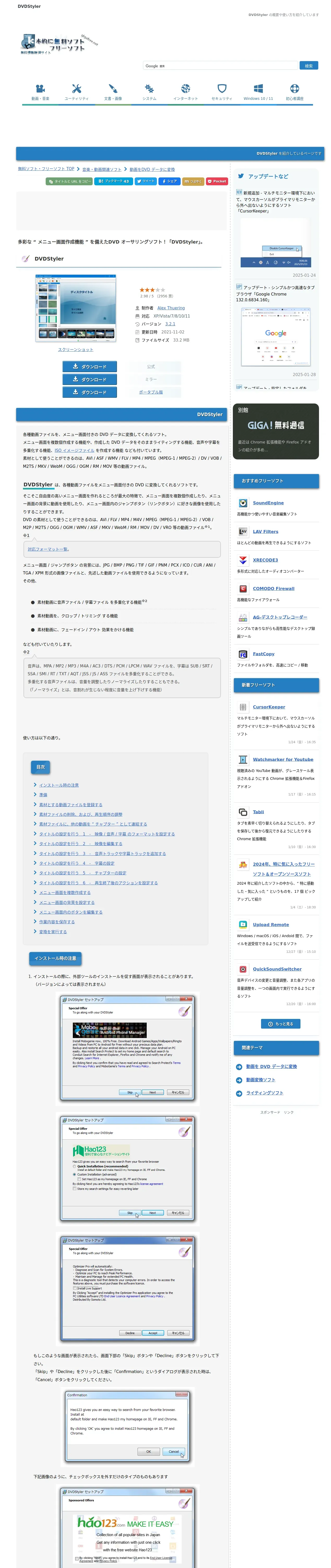Share on Facebook with シェア button
The height and width of the screenshot is (1568, 331).
click(x=169, y=181)
